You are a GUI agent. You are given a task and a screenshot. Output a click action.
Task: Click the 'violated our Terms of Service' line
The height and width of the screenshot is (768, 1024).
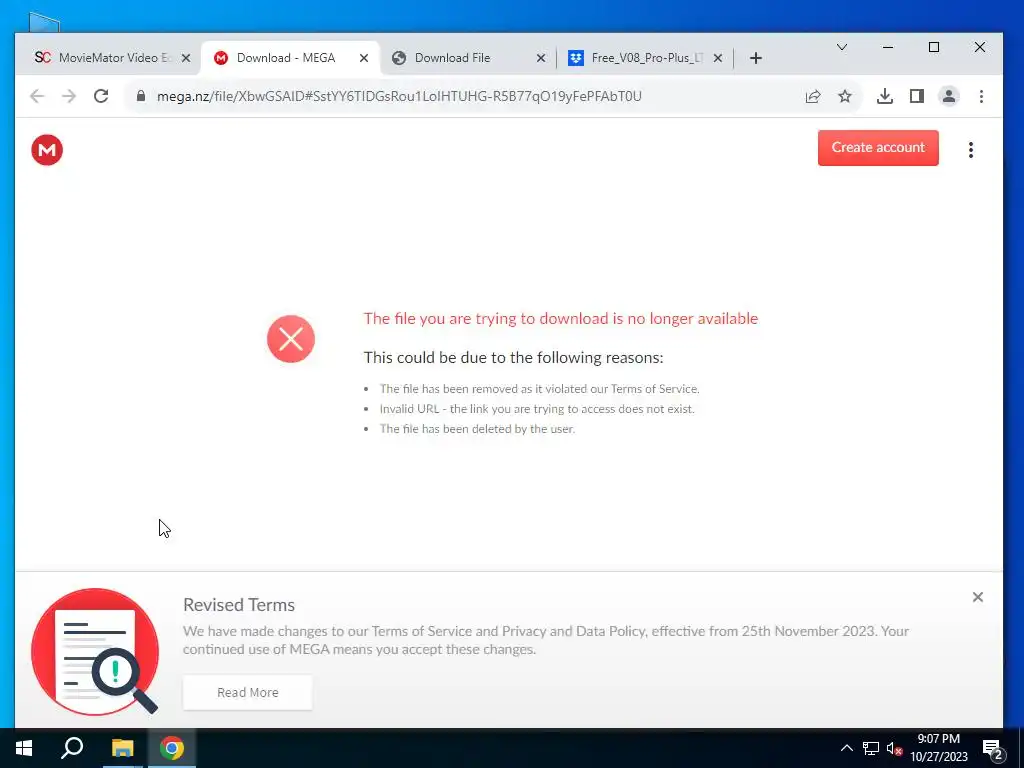[539, 389]
